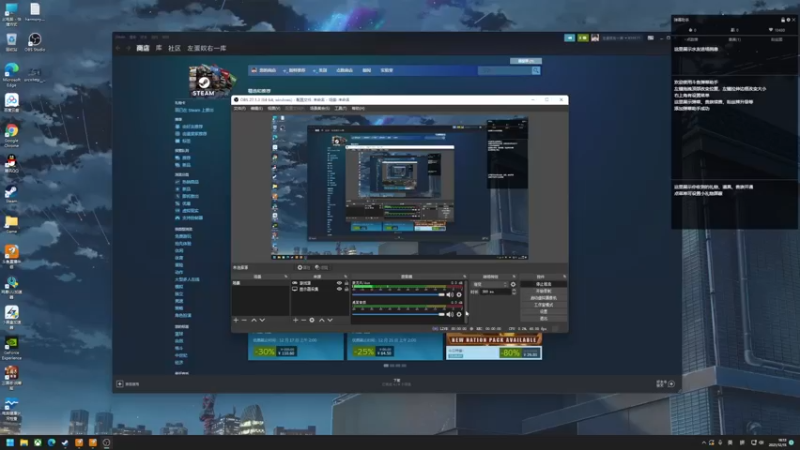This screenshot has height=450, width=800.
Task: Pop out Controls dock panel icon
Action: [564, 277]
